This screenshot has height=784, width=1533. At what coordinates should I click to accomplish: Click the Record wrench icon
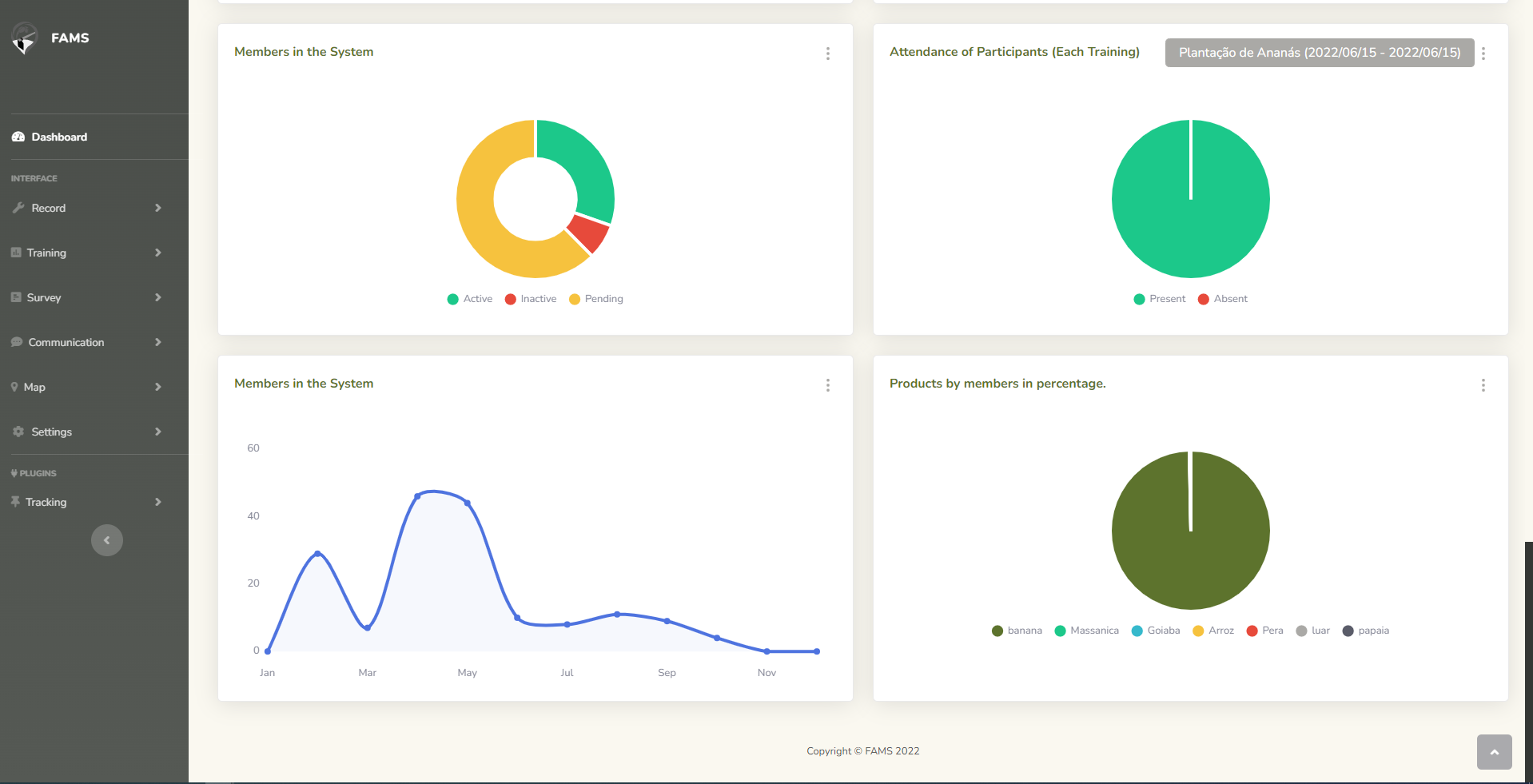(18, 208)
